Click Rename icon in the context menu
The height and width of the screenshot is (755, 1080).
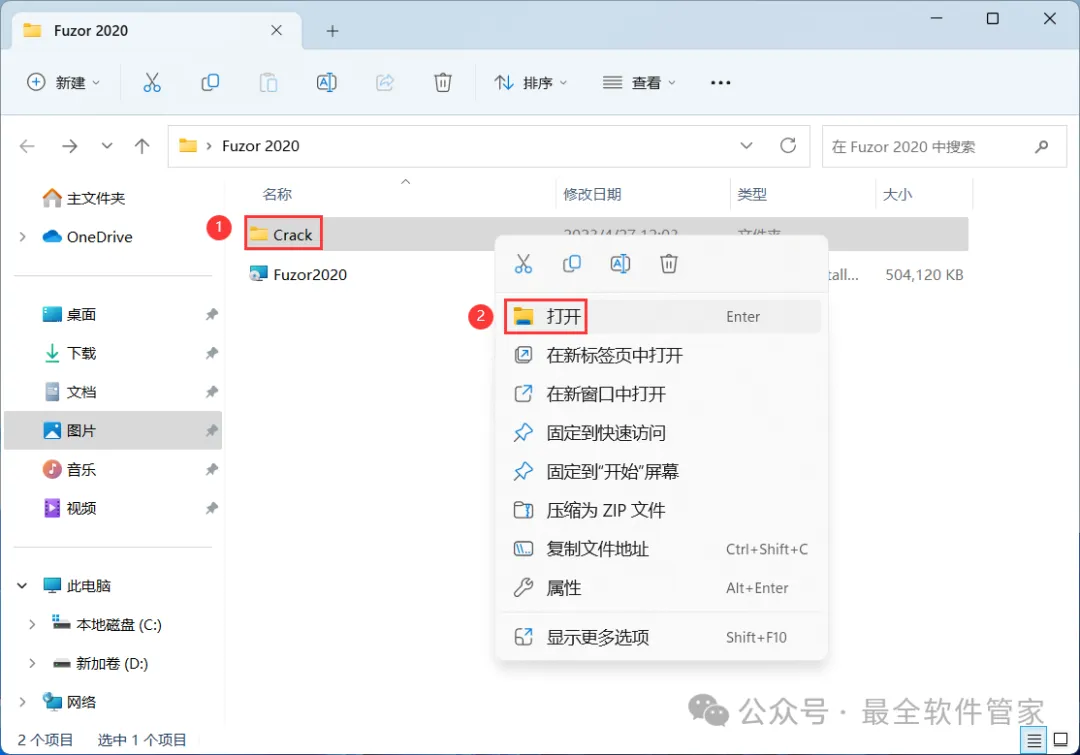point(620,264)
